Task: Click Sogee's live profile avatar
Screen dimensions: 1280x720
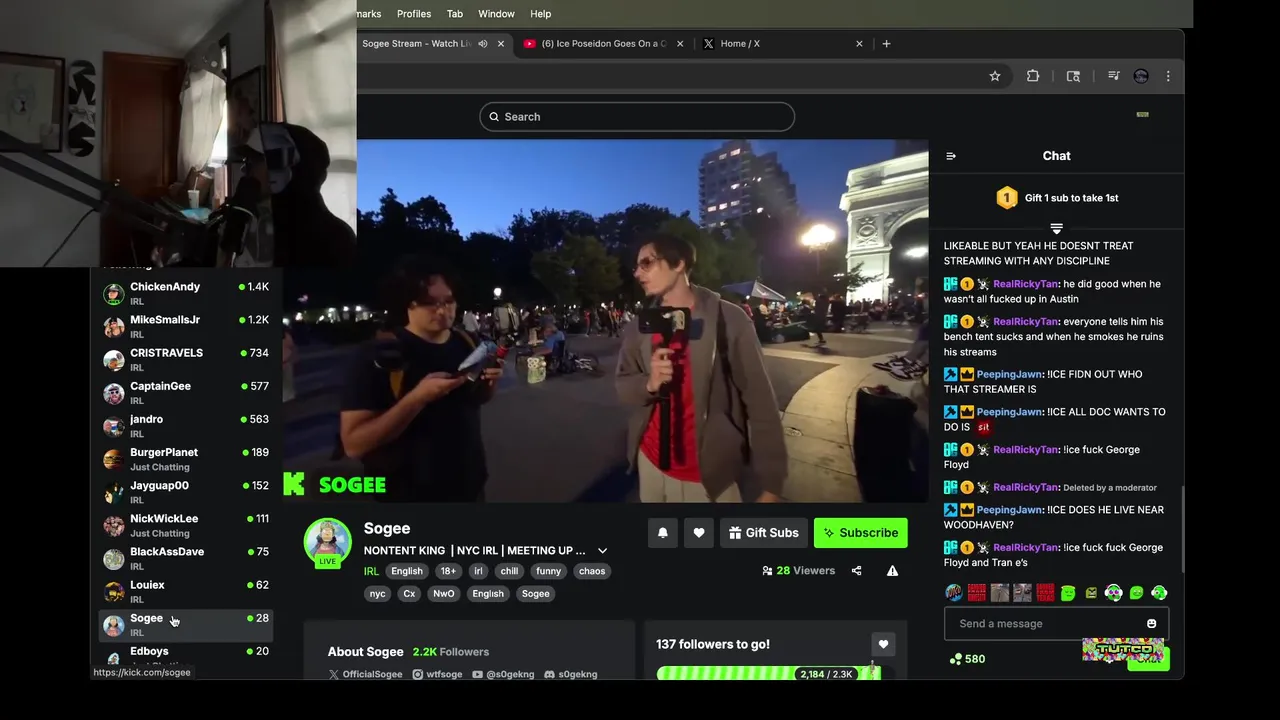Action: pyautogui.click(x=328, y=543)
